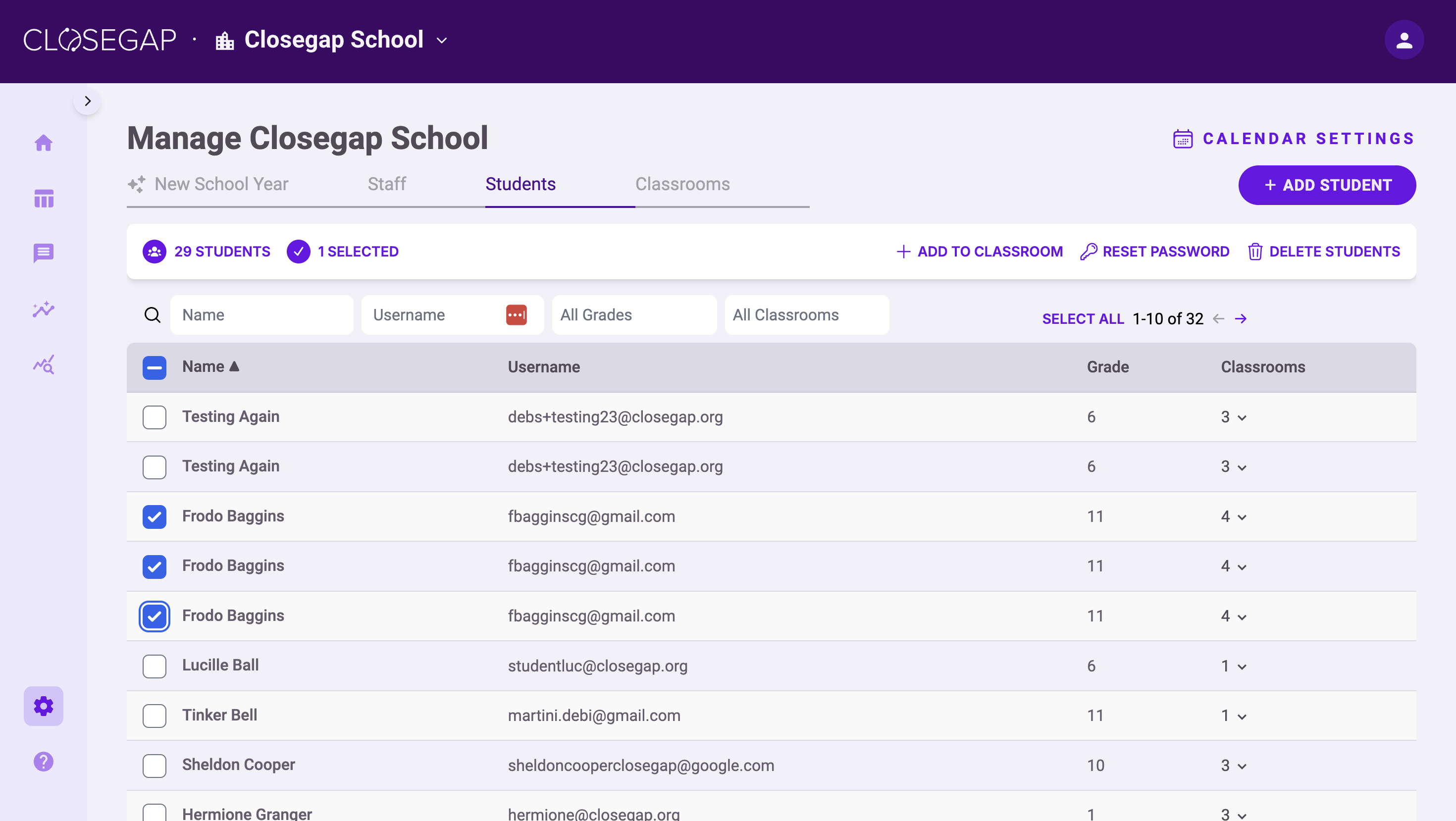Select the Sheldon Cooper checkbox
This screenshot has width=1456, height=821.
click(155, 765)
